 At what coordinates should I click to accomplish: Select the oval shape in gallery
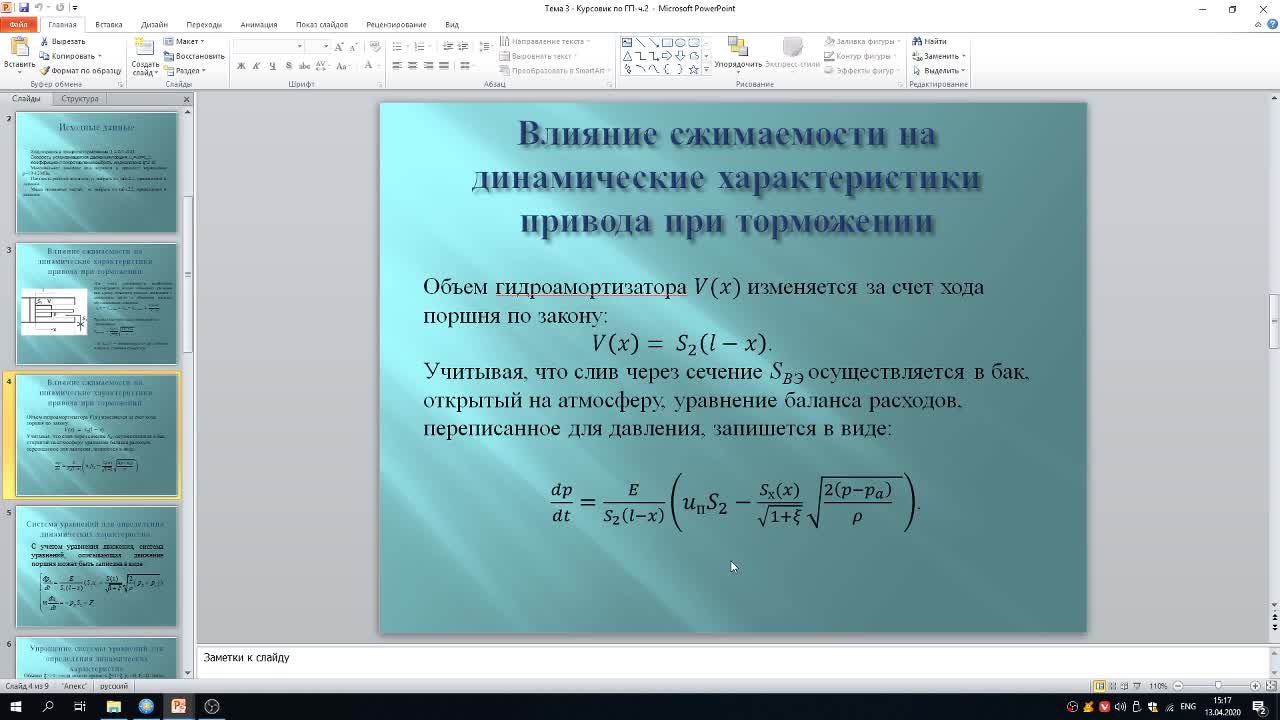coord(680,43)
